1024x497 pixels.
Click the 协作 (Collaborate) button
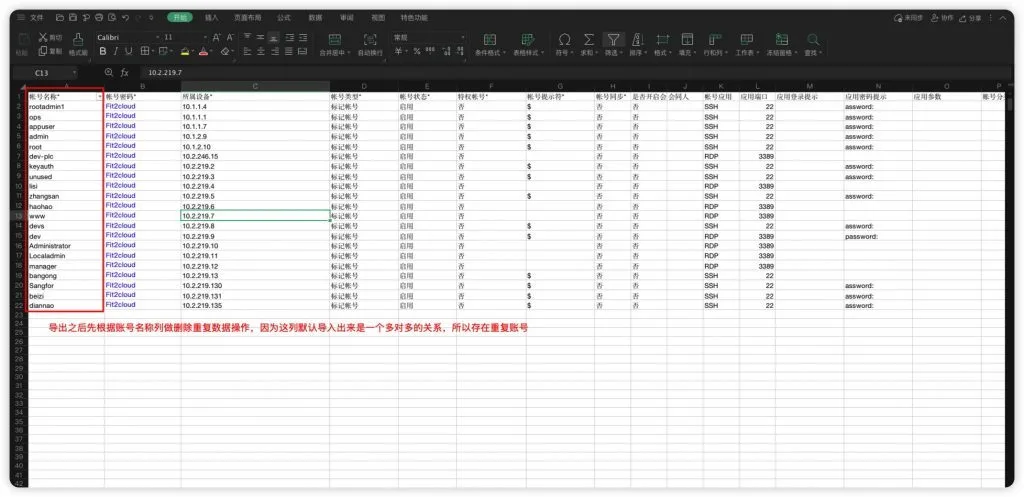pos(942,18)
